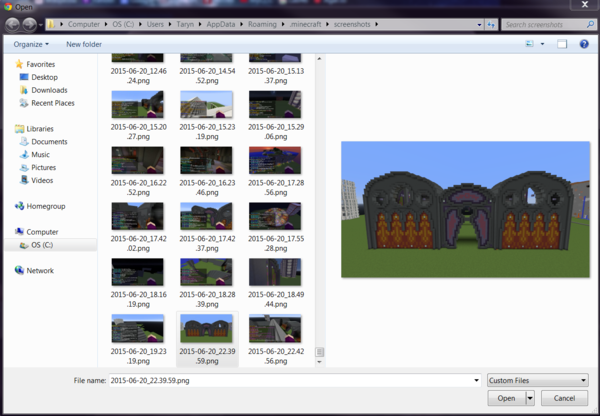Click the change view icon

click(x=528, y=44)
